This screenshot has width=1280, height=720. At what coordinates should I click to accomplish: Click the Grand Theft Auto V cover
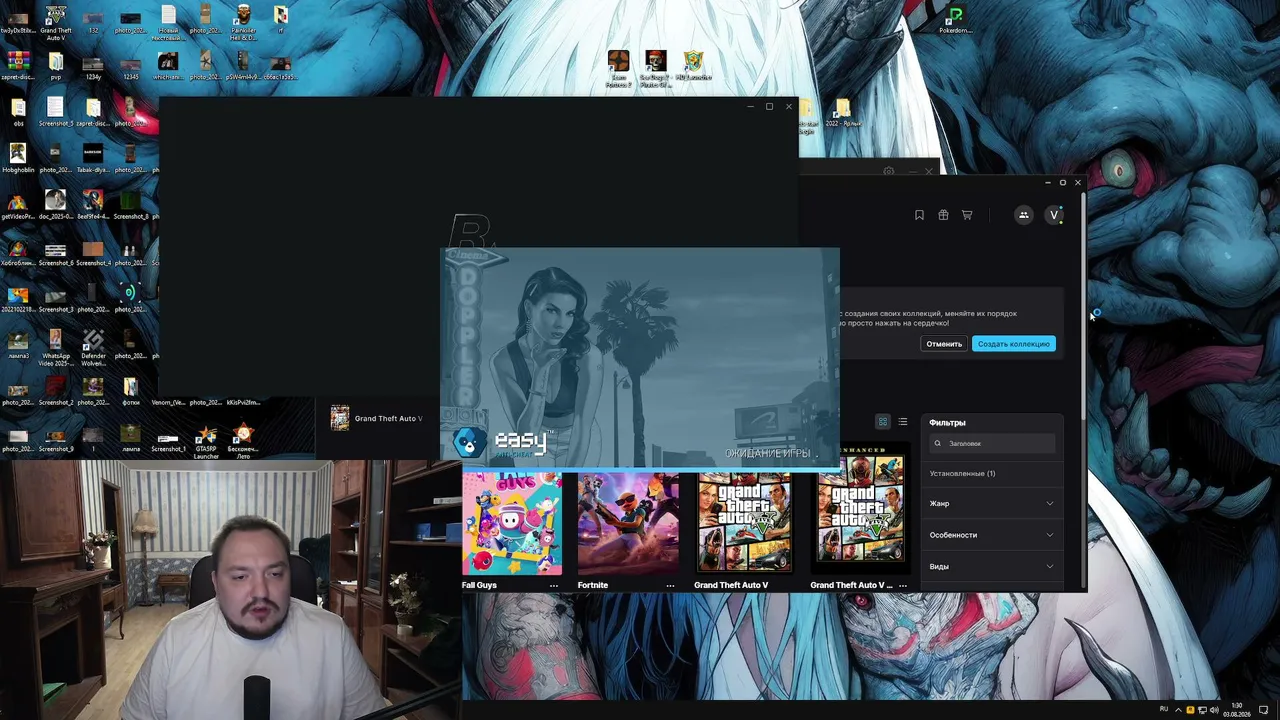point(744,522)
